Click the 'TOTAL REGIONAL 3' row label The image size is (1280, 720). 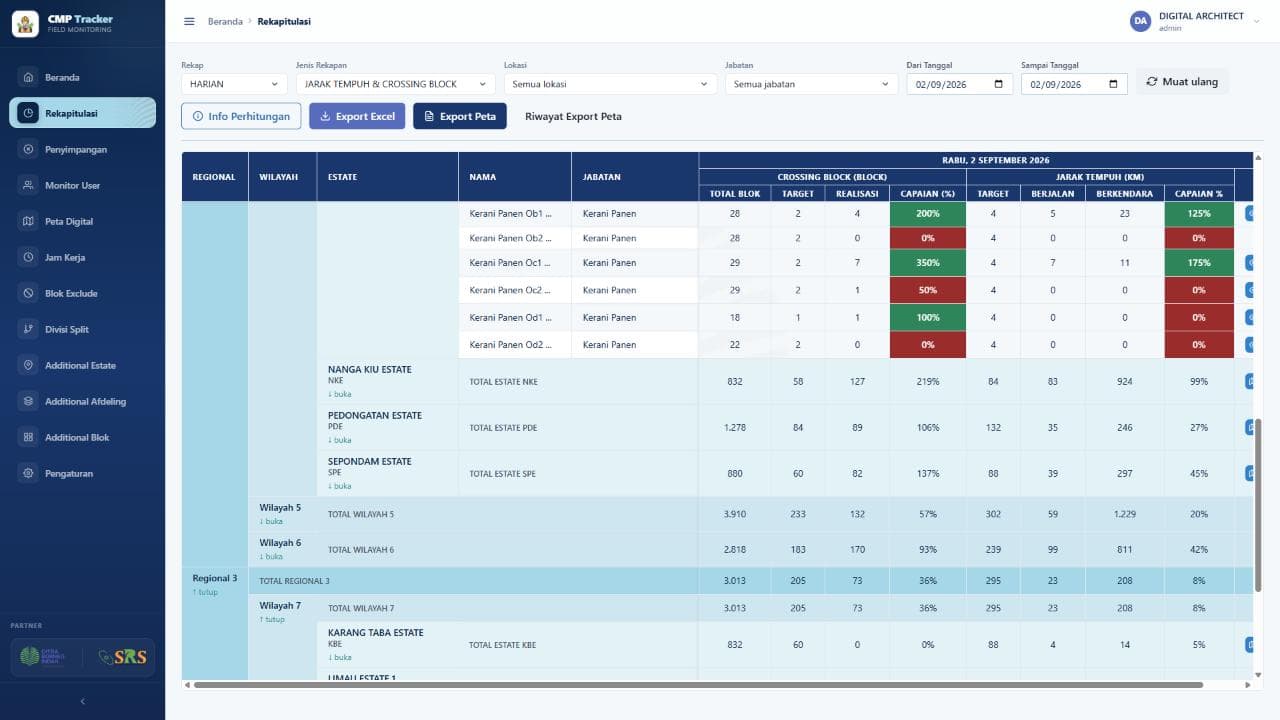coord(294,581)
